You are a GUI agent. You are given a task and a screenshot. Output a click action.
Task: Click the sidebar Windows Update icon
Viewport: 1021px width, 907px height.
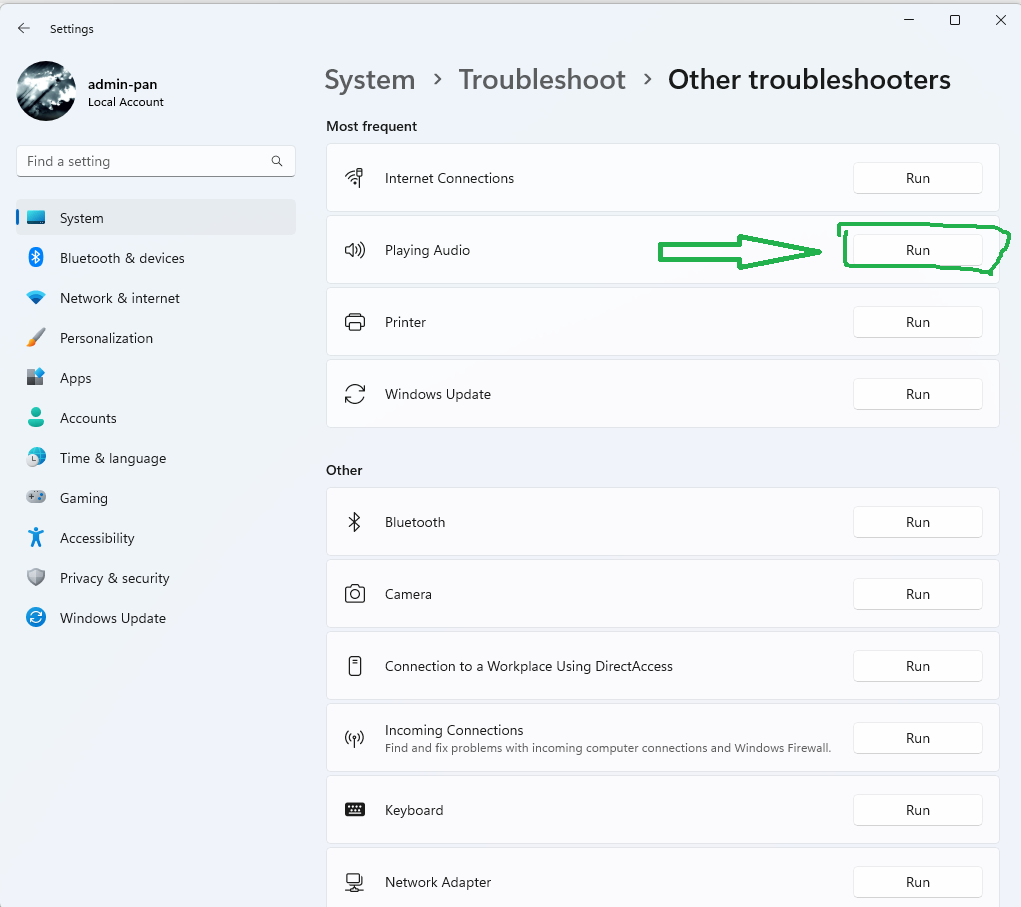click(36, 617)
